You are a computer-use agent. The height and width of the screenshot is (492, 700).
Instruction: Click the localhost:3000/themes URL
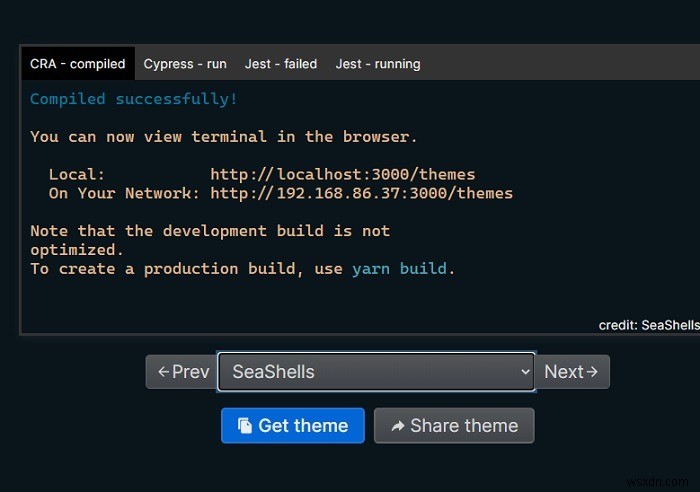(343, 174)
